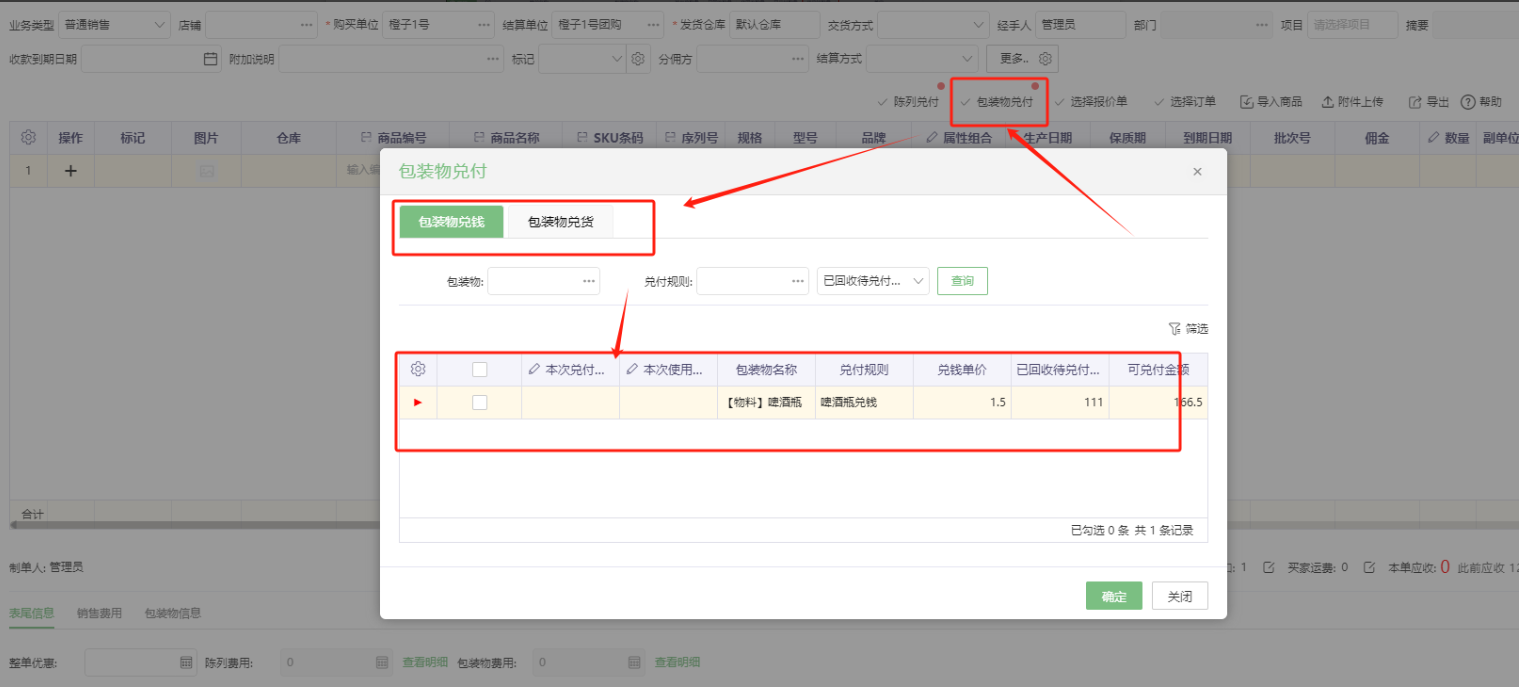This screenshot has width=1519, height=687.
Task: Open 包装物 lookup ellipsis in dialog
Action: click(588, 281)
